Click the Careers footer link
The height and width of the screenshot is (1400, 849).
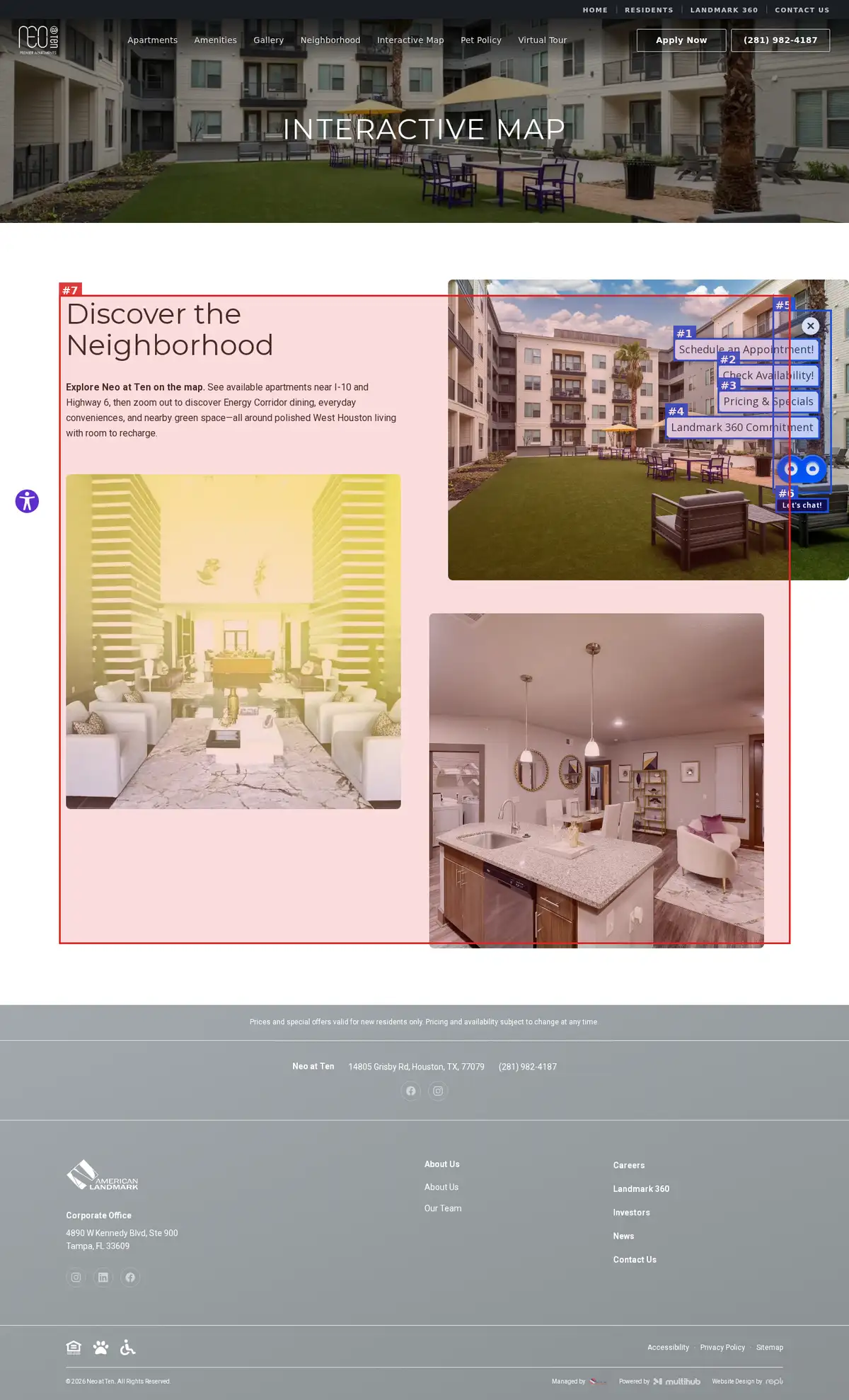629,1165
